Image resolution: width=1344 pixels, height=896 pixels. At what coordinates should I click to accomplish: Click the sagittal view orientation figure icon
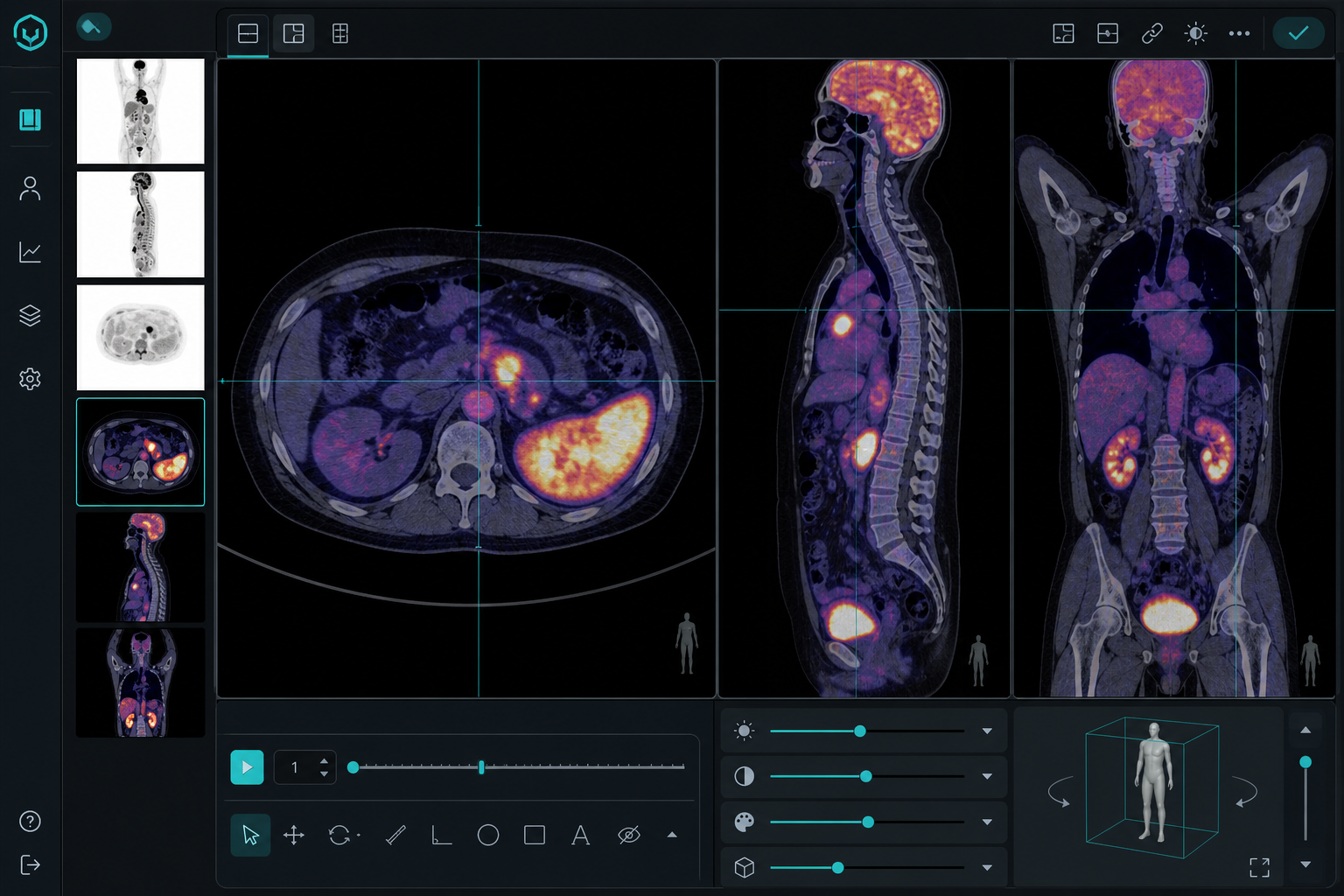click(978, 661)
